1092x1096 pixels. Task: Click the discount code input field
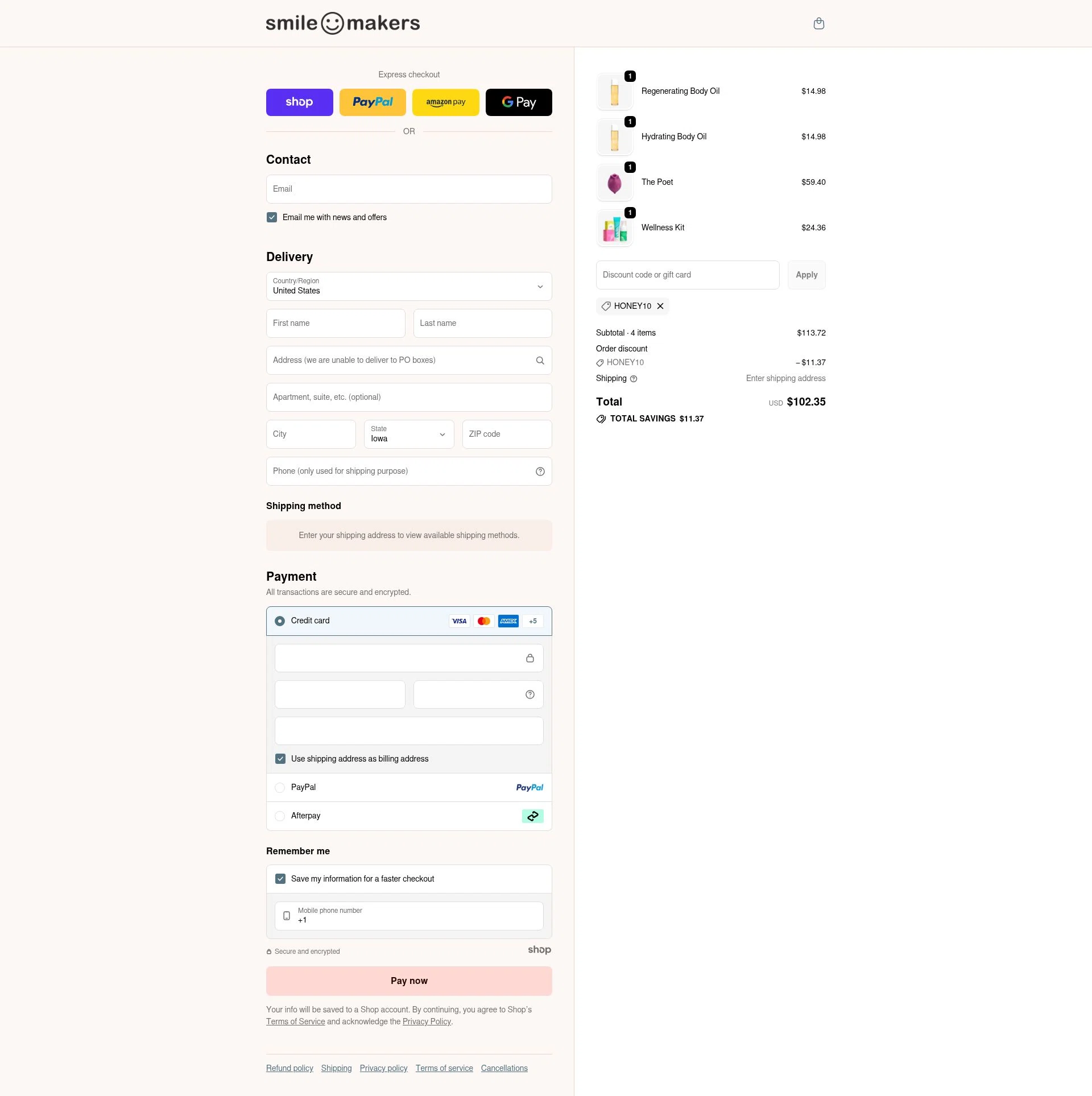(x=687, y=275)
